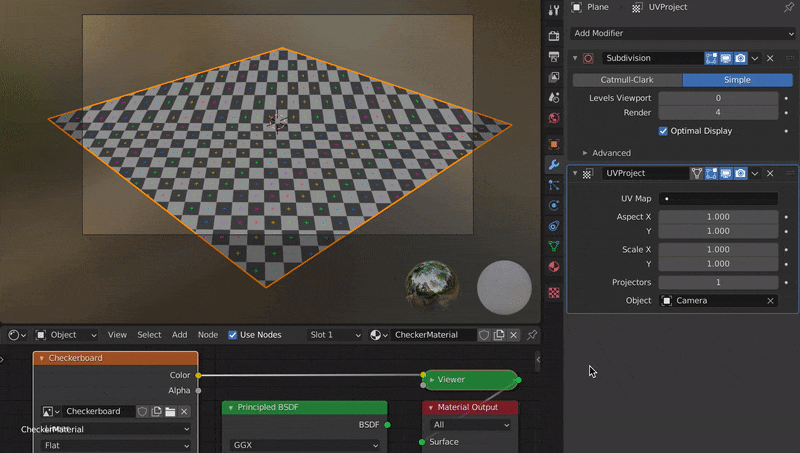Image resolution: width=800 pixels, height=453 pixels.
Task: Open the Modifier properties wrench tab
Action: pyautogui.click(x=554, y=164)
